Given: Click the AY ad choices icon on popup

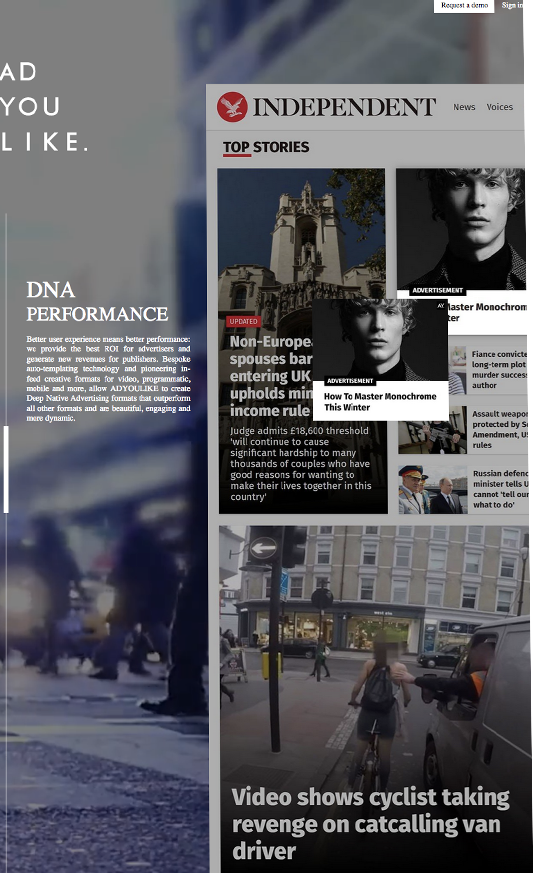Looking at the screenshot, I should (441, 305).
